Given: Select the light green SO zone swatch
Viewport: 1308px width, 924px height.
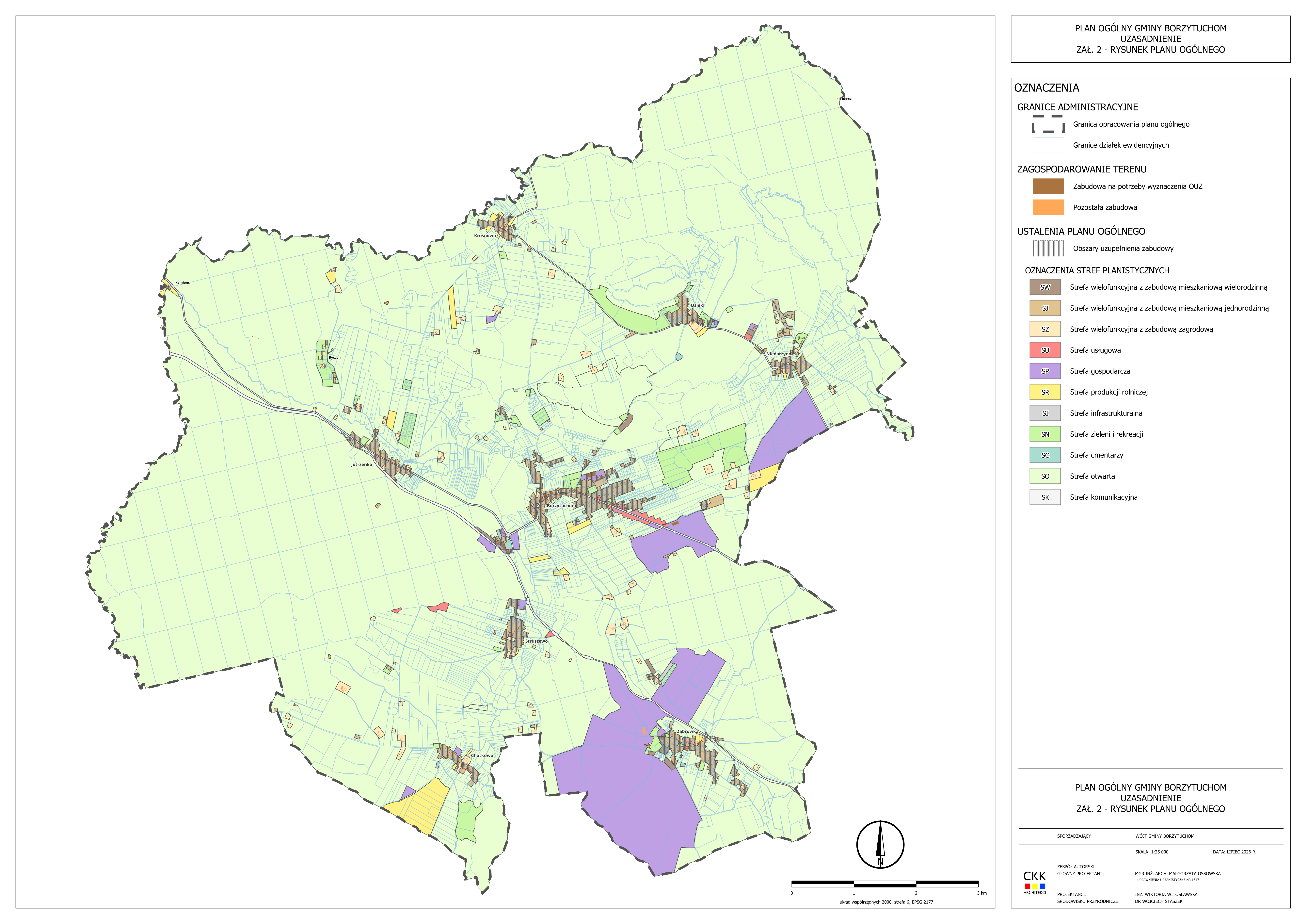Looking at the screenshot, I should click(x=1045, y=476).
